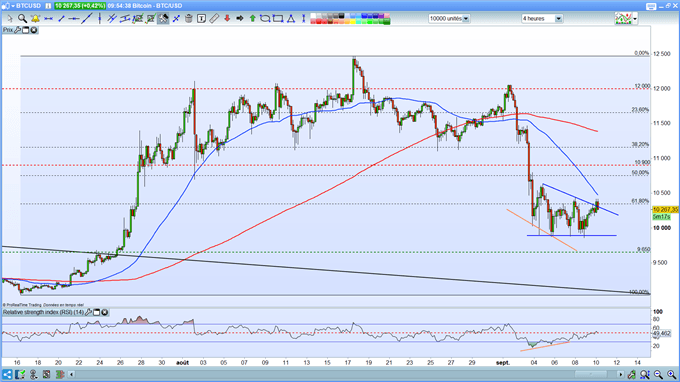Select the rectangle drawing tool

tap(278, 18)
